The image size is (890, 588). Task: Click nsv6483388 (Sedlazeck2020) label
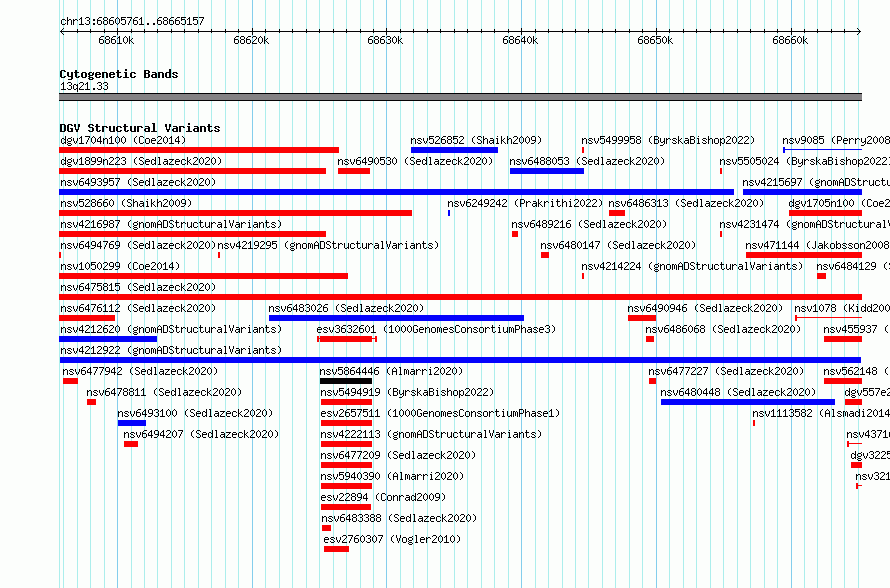click(x=399, y=518)
